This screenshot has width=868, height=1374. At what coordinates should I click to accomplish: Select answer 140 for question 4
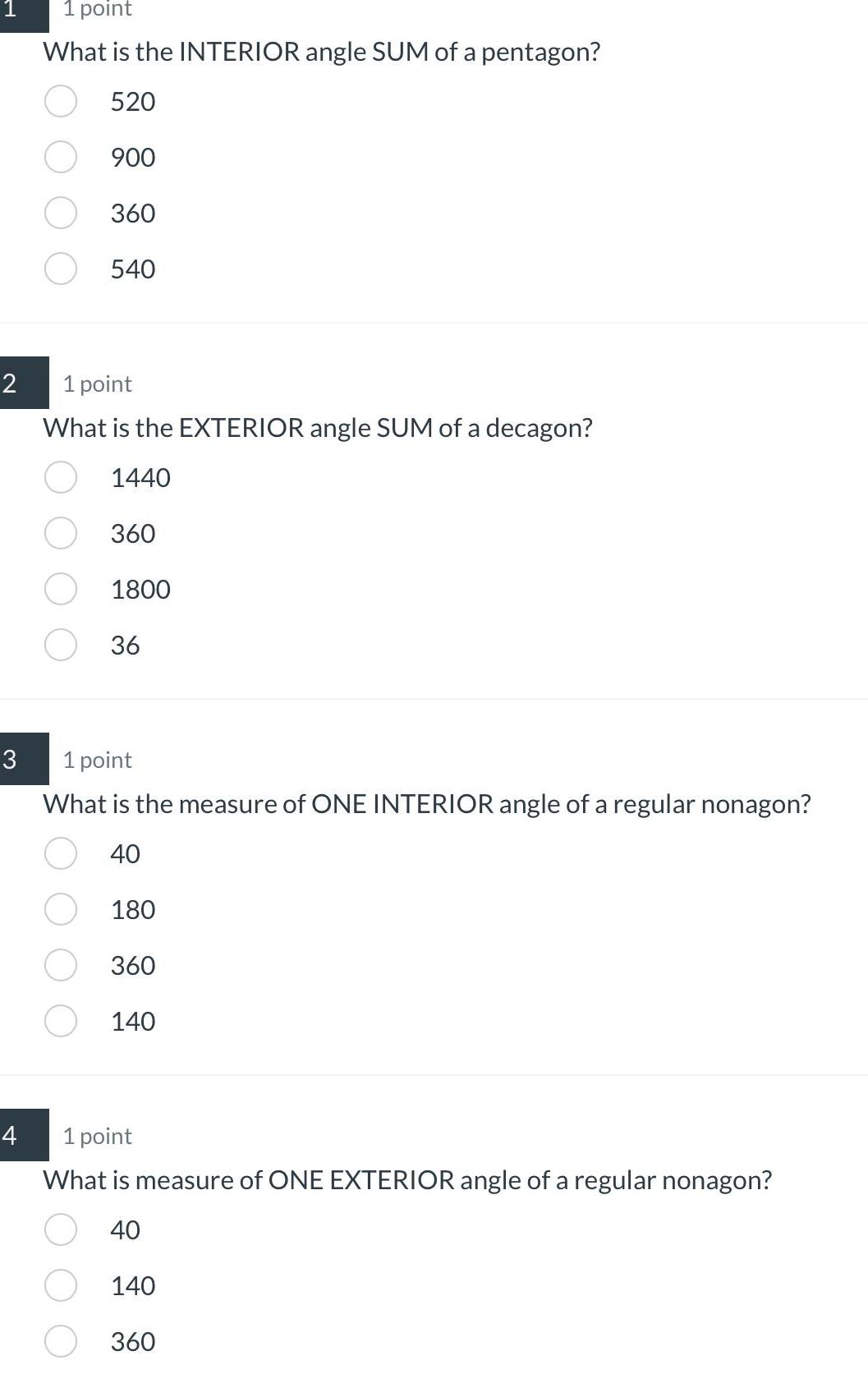(x=60, y=1285)
